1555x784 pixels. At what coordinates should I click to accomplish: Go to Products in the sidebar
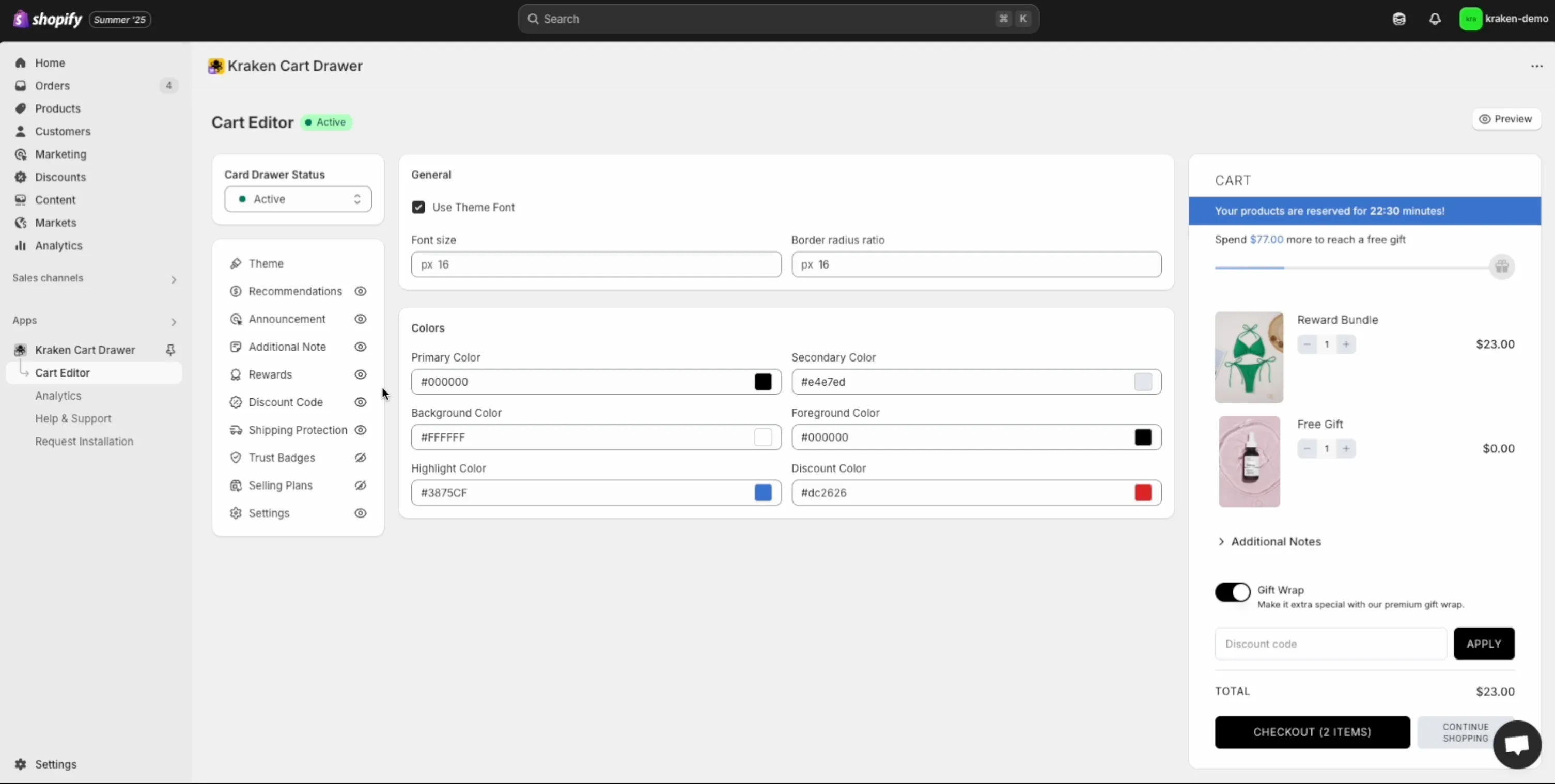click(57, 108)
